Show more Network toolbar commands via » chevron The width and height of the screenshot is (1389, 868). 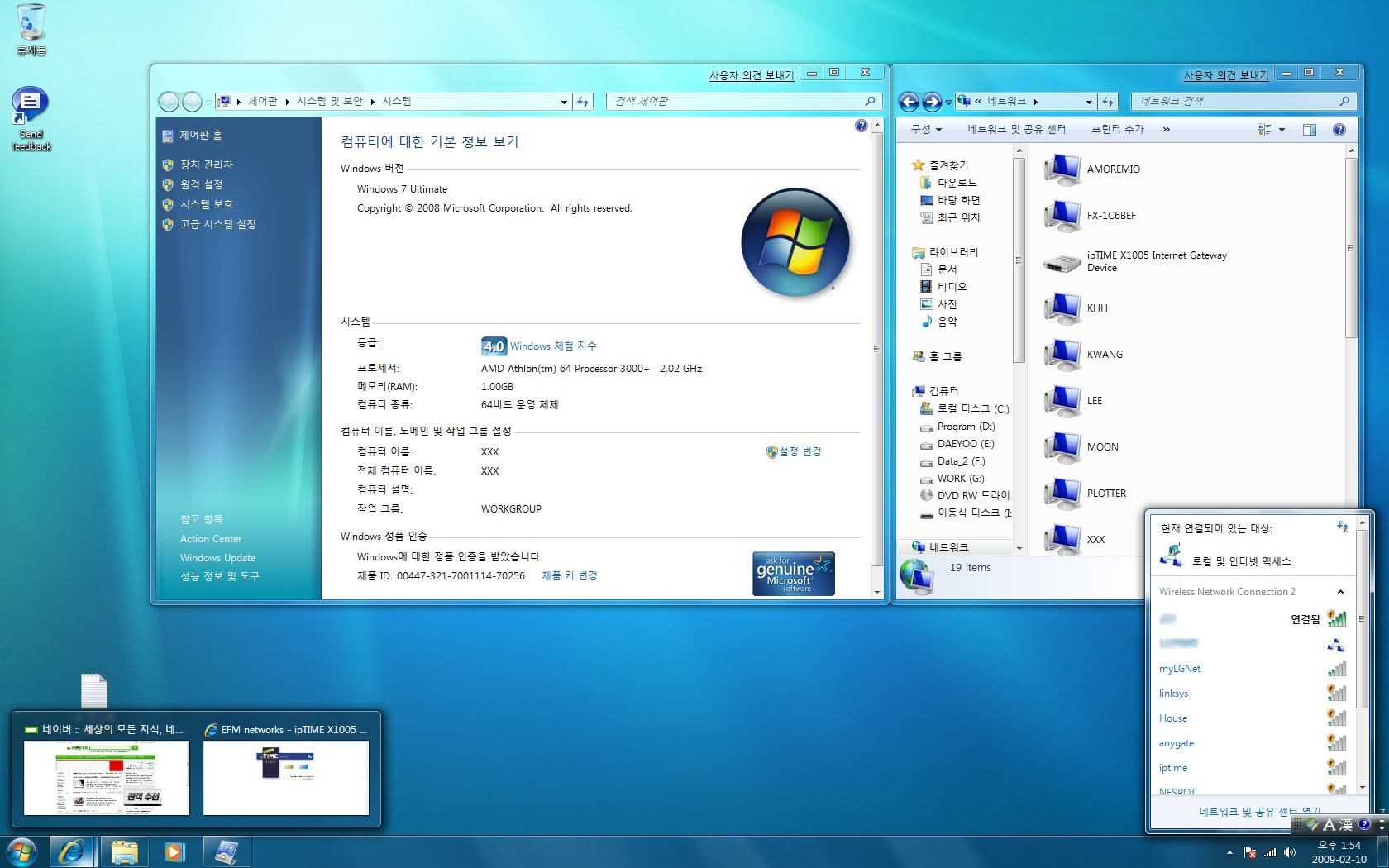(1166, 130)
